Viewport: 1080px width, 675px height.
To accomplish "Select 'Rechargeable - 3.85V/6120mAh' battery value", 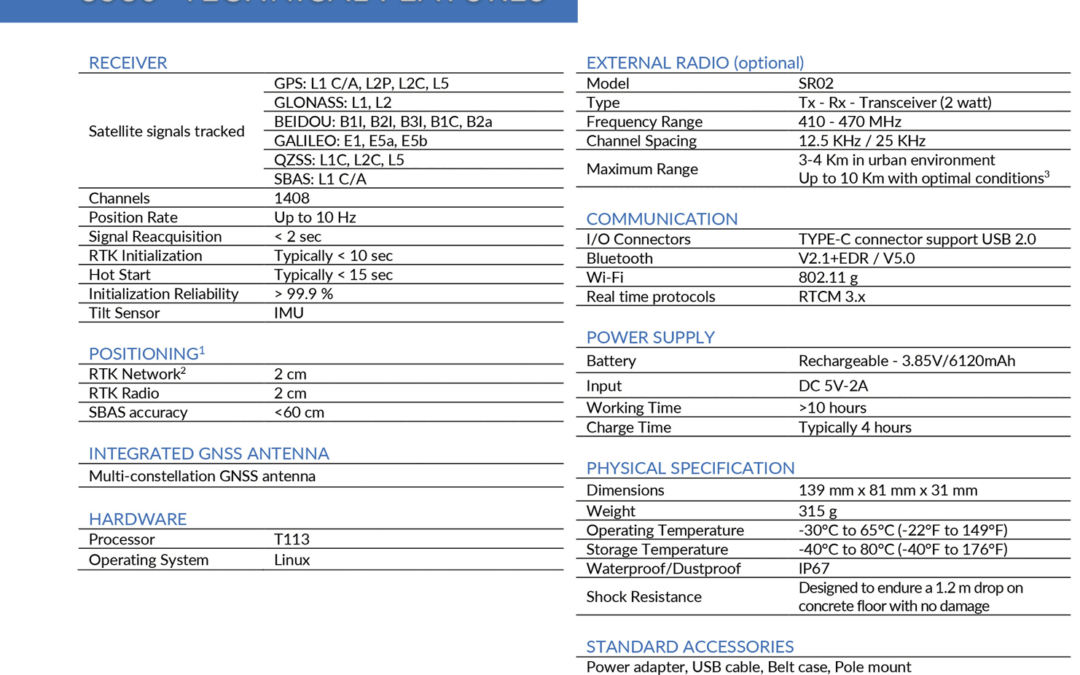I will 906,361.
